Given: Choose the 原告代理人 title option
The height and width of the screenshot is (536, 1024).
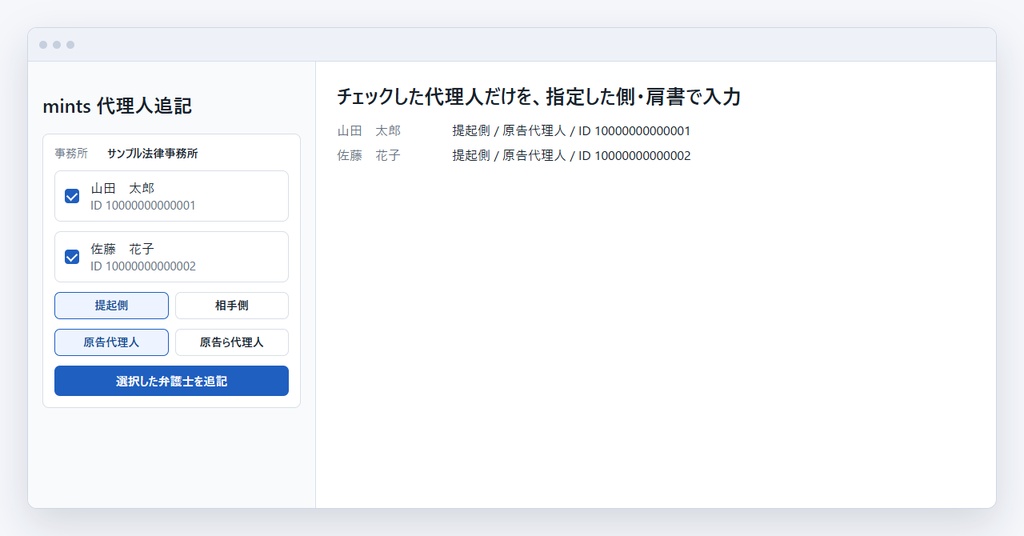Looking at the screenshot, I should tap(111, 342).
